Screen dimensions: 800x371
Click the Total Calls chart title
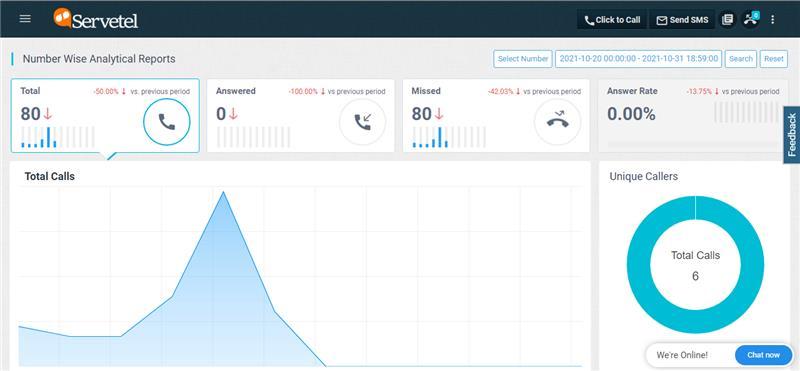tap(49, 177)
